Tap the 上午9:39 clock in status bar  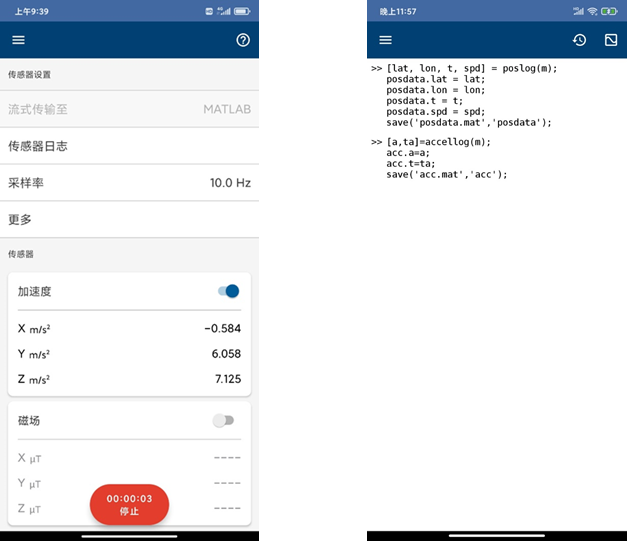(x=32, y=12)
